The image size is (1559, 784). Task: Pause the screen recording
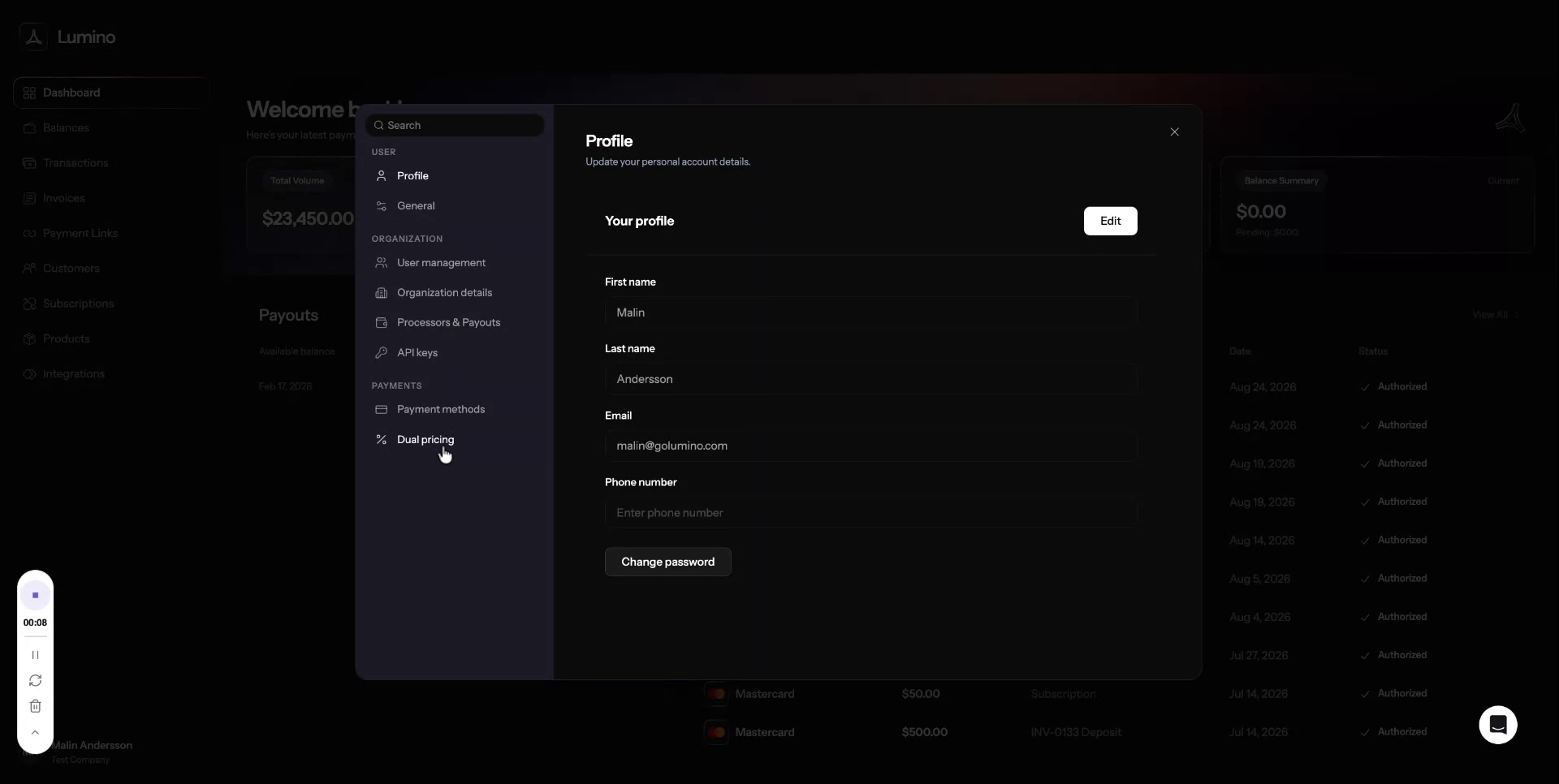[35, 655]
